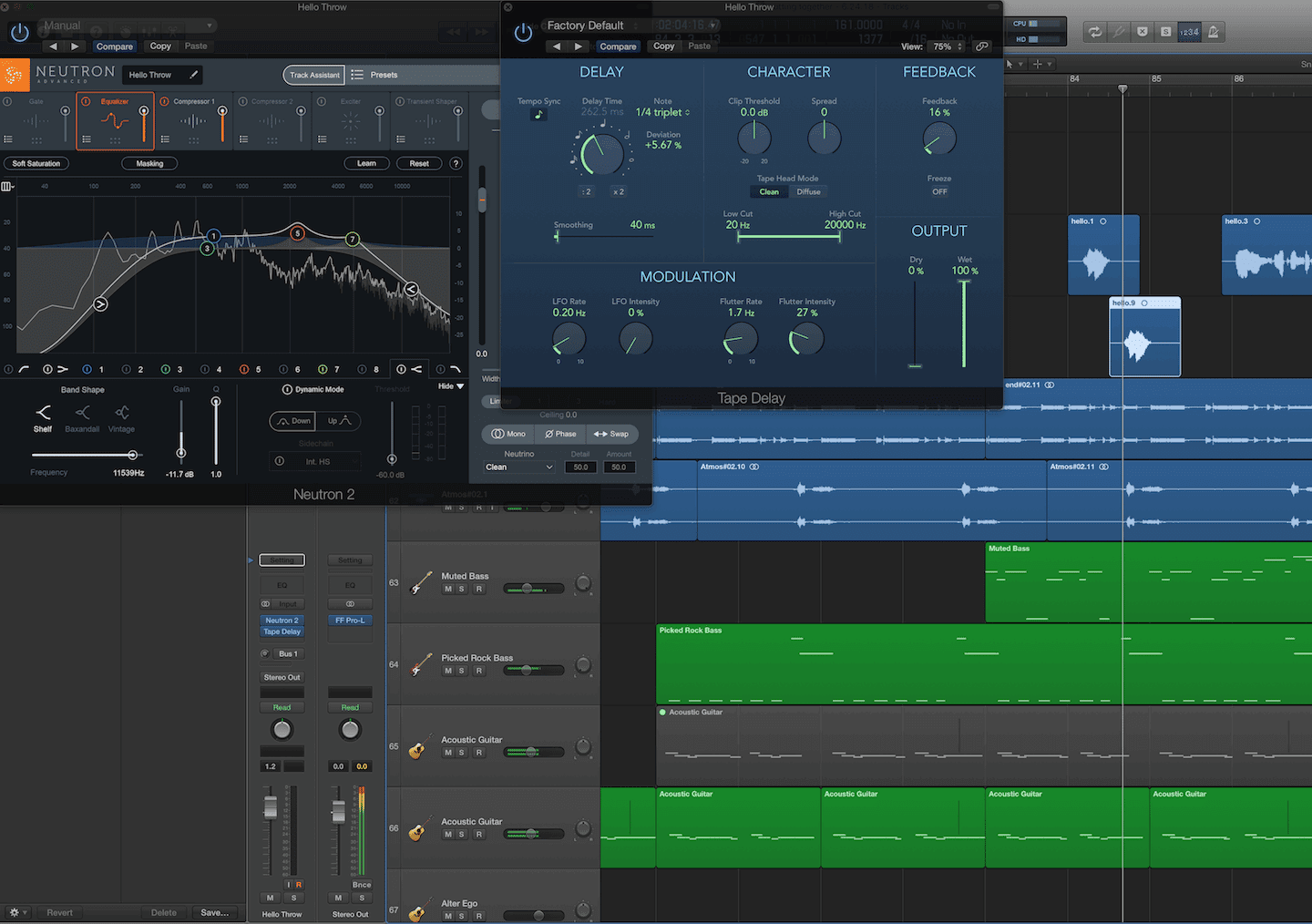Screen dimensions: 1312x924
Task: Click the 1234 count-in toolbar icon
Action: 1189,32
